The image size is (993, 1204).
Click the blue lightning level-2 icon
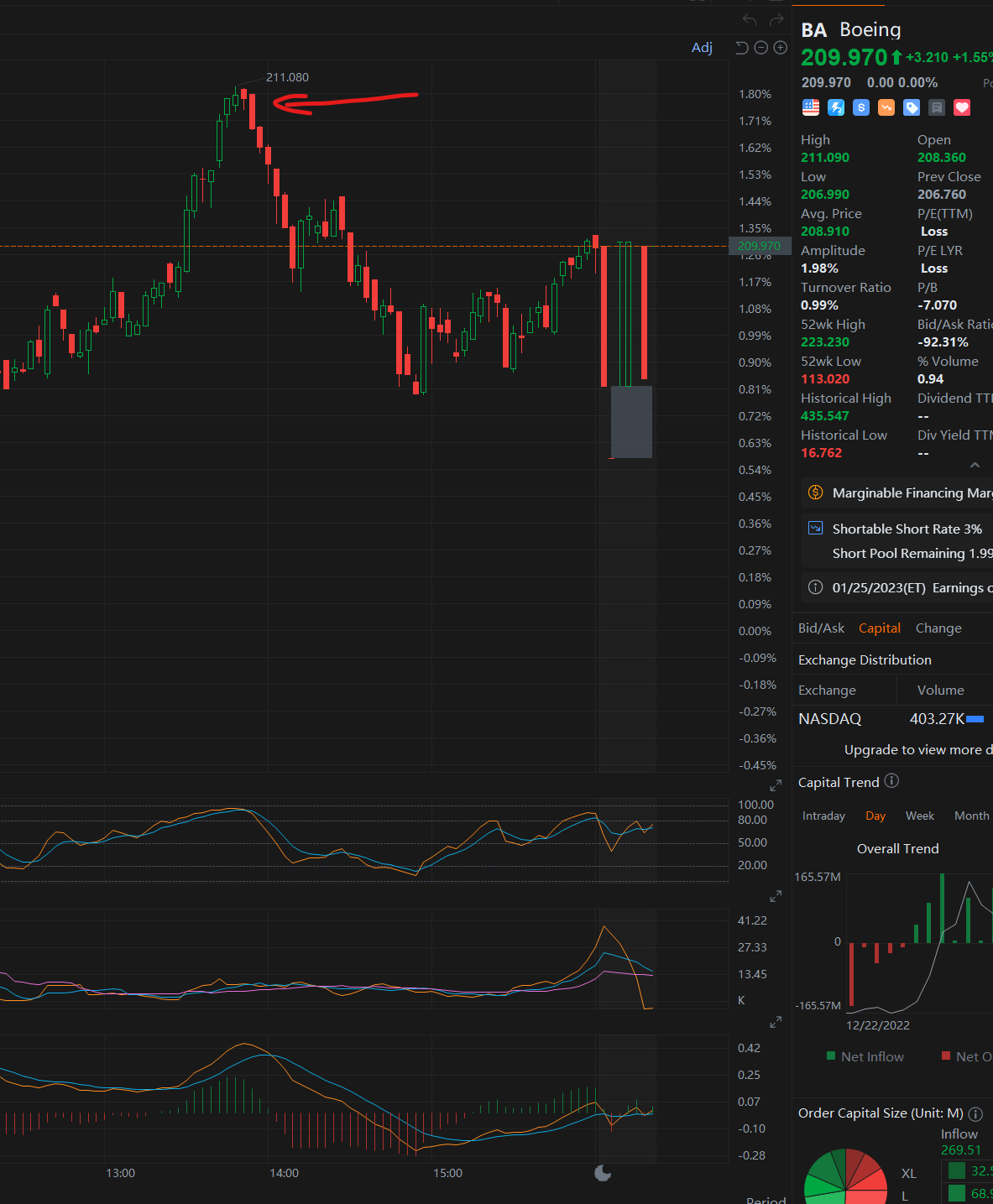point(836,107)
